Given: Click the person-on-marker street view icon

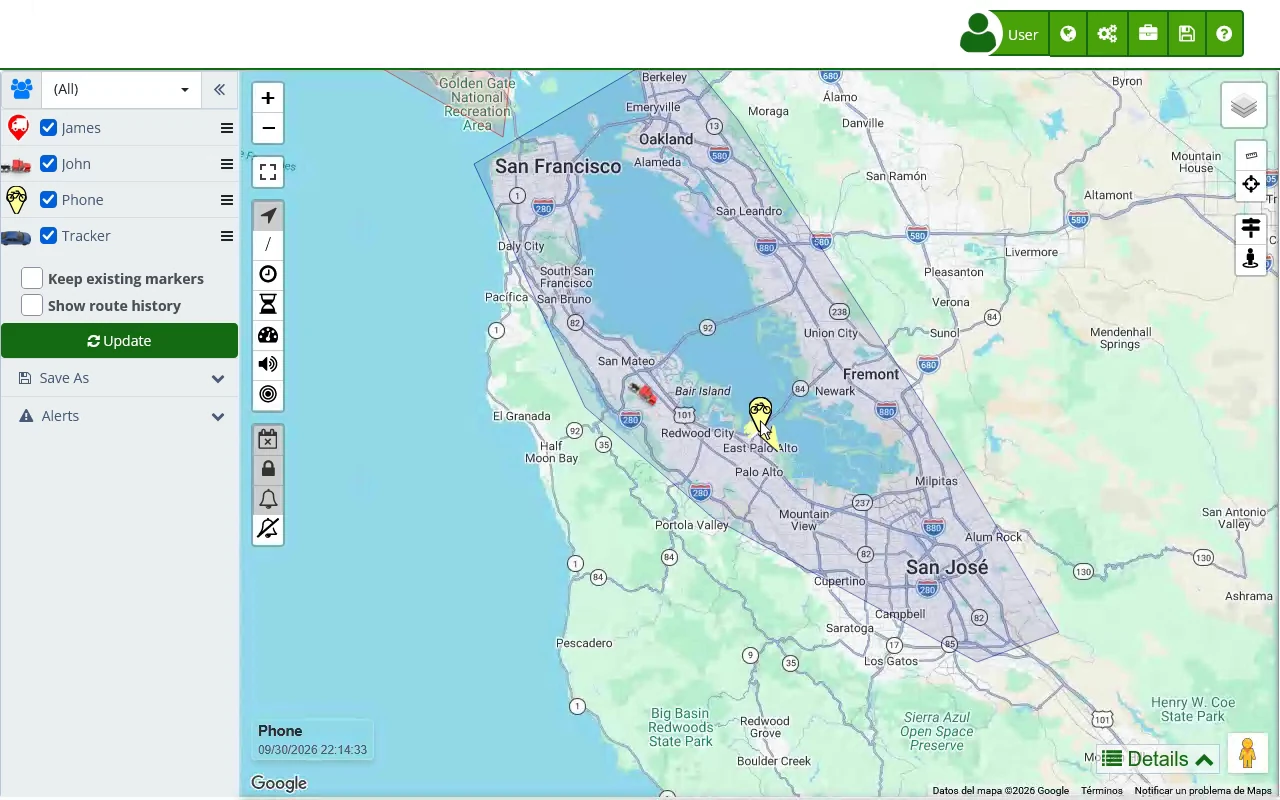Looking at the screenshot, I should coord(1251,259).
